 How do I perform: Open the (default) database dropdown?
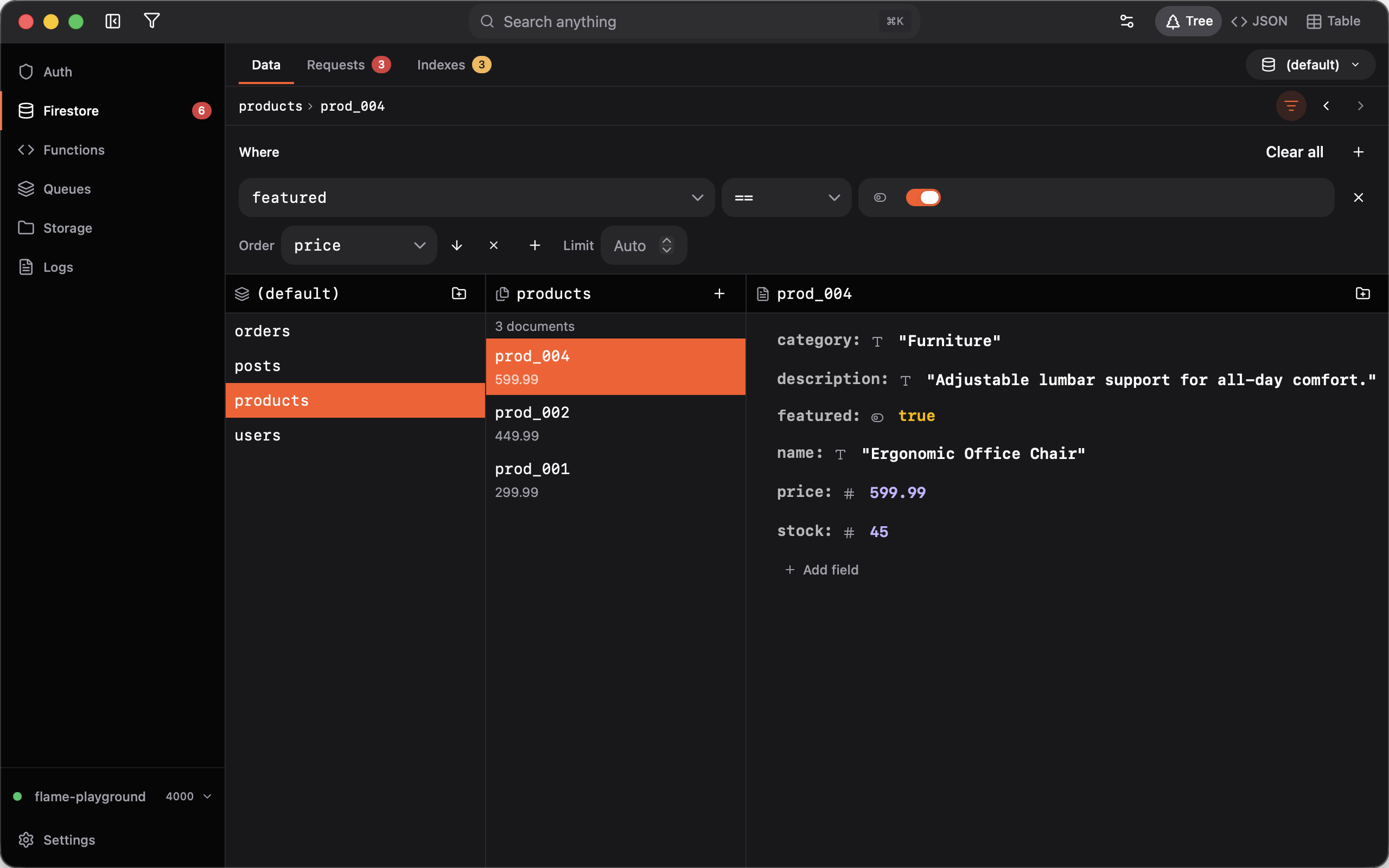pos(1310,65)
